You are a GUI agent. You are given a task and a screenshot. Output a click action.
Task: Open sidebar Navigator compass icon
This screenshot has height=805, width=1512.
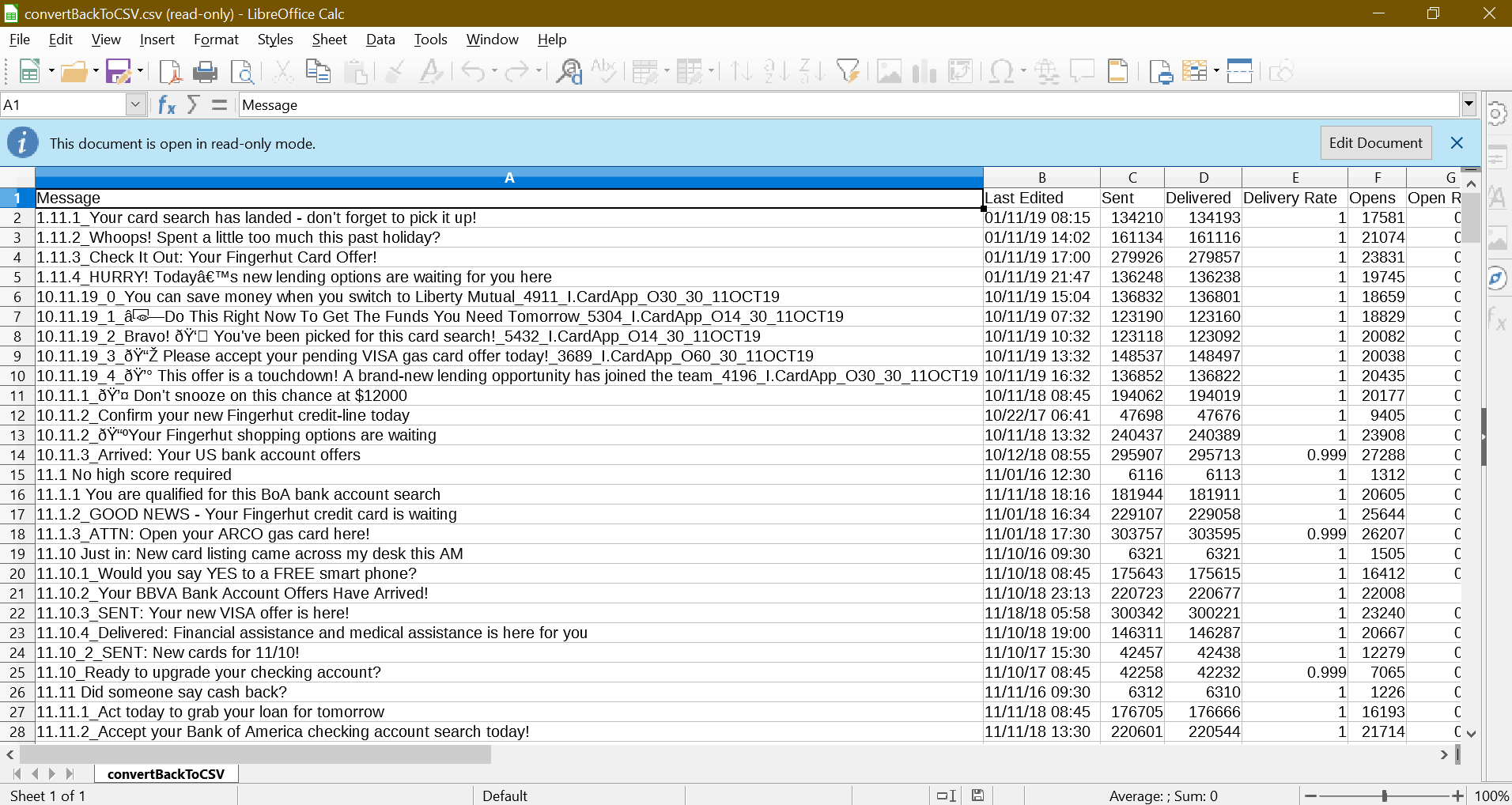tap(1496, 278)
